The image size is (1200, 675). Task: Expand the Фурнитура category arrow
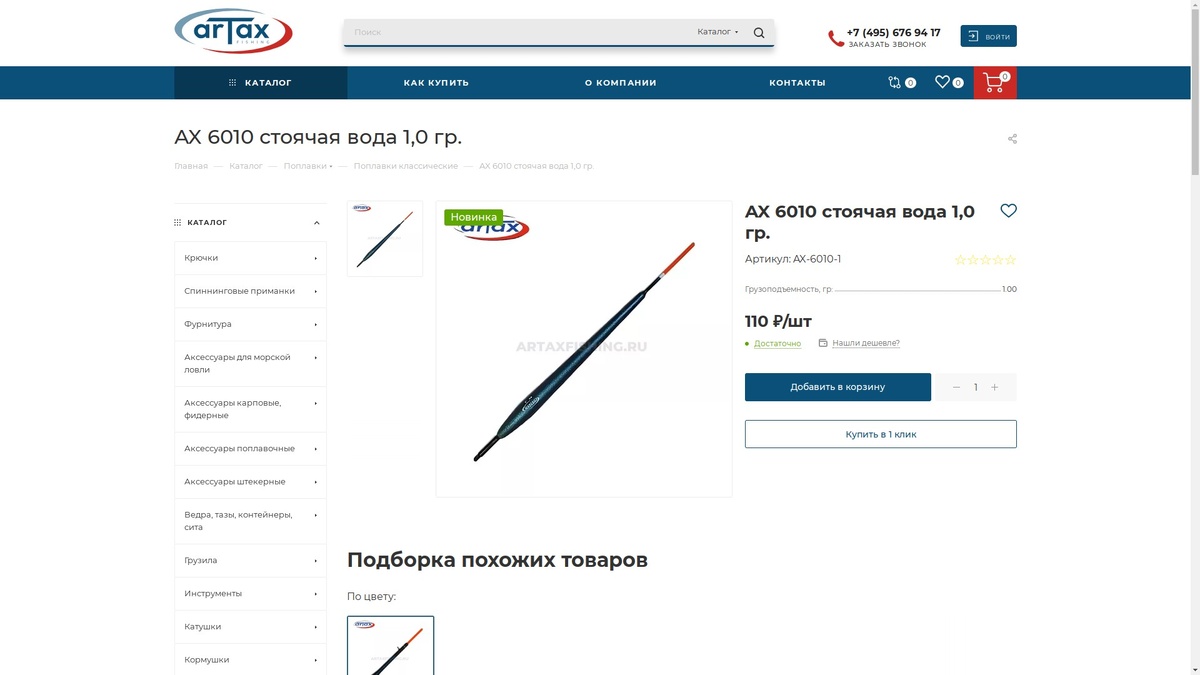point(315,324)
